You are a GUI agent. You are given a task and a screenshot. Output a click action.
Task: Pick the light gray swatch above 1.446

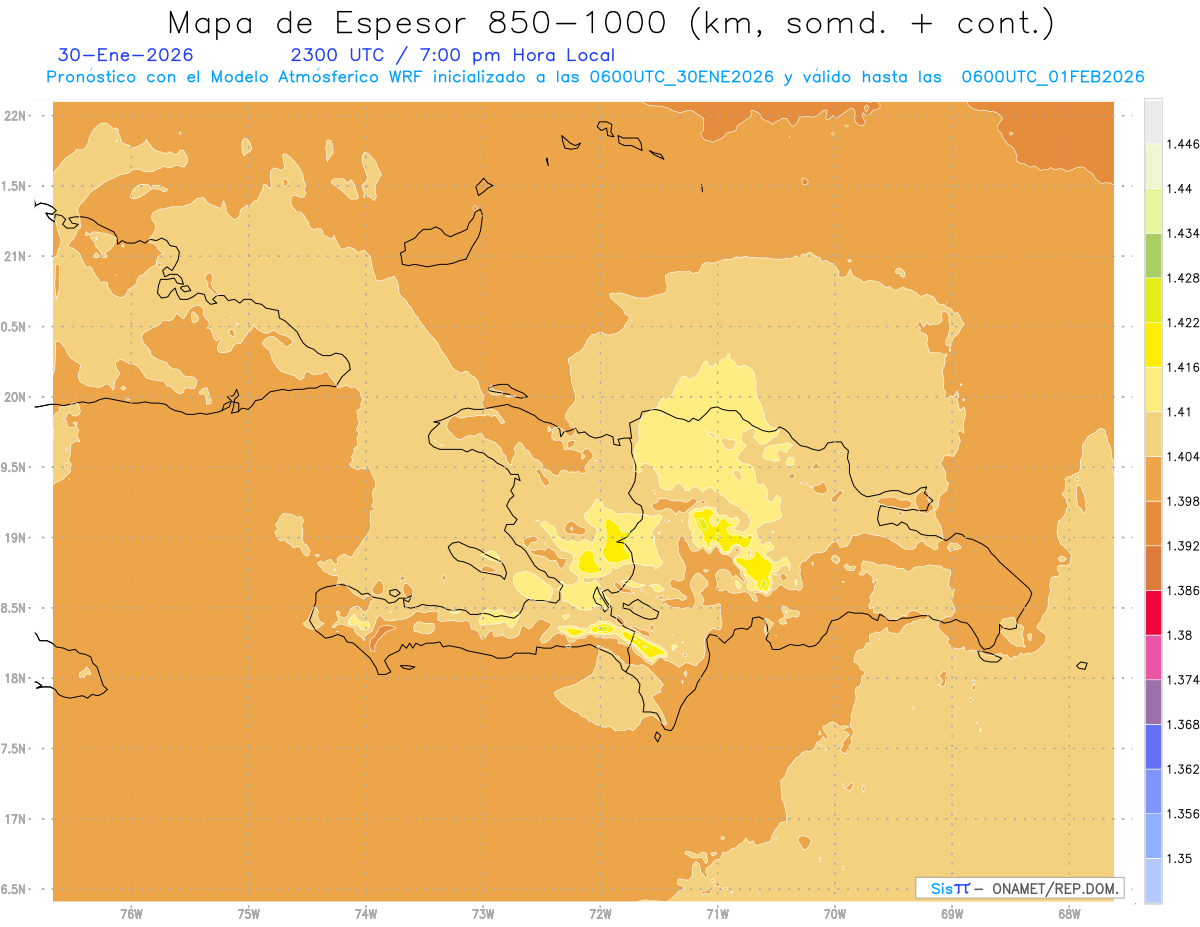(1153, 121)
